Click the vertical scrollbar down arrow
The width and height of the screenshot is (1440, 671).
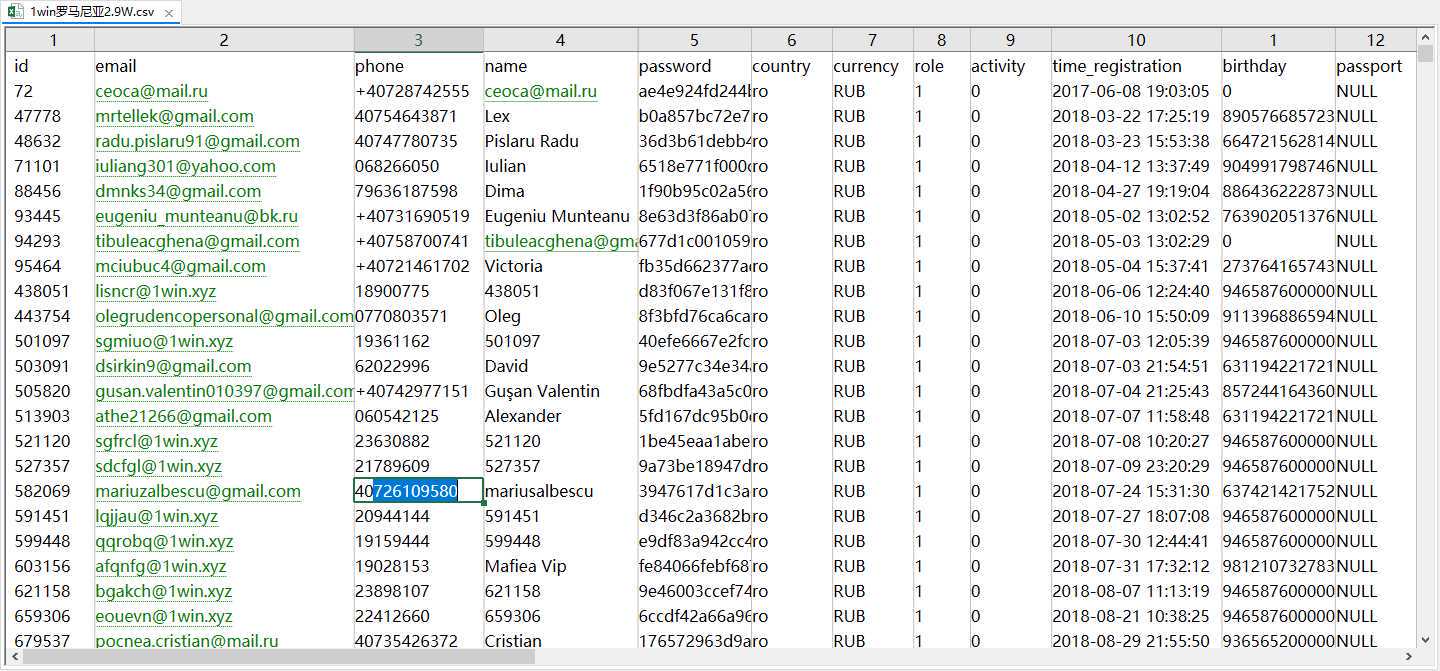tap(1426, 640)
